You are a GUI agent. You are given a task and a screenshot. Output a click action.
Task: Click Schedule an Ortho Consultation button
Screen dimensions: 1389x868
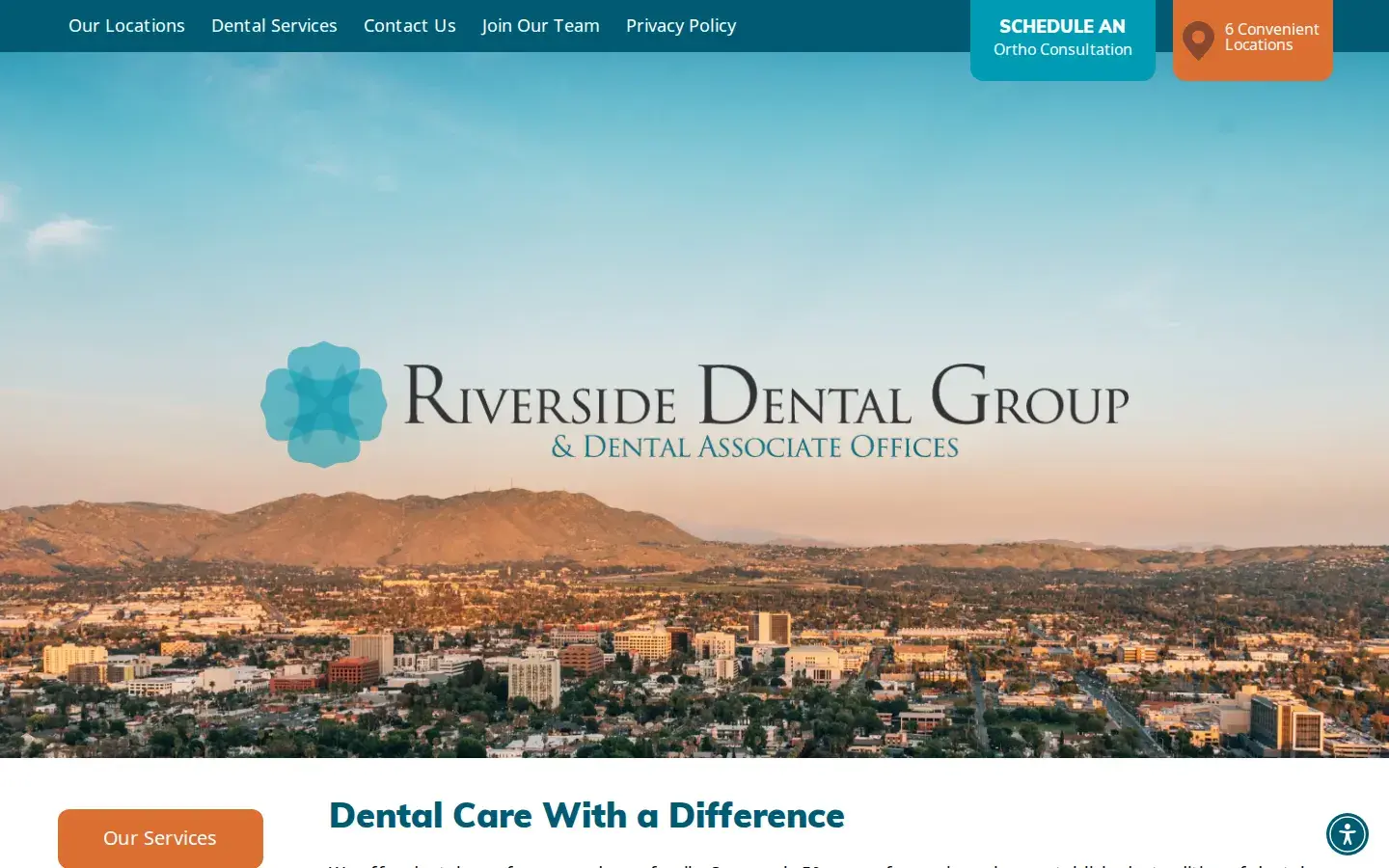[1063, 39]
